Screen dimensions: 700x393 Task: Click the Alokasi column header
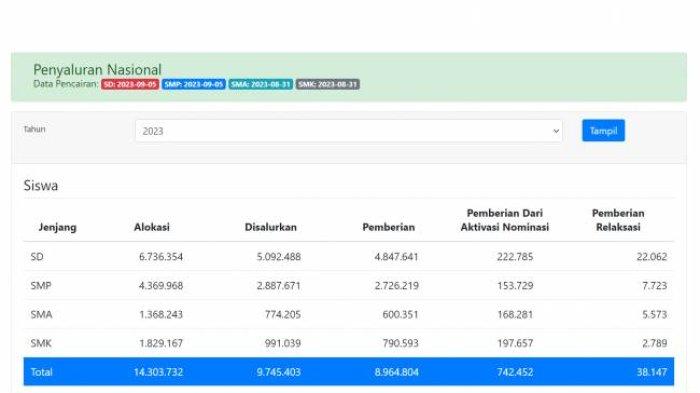tap(152, 227)
